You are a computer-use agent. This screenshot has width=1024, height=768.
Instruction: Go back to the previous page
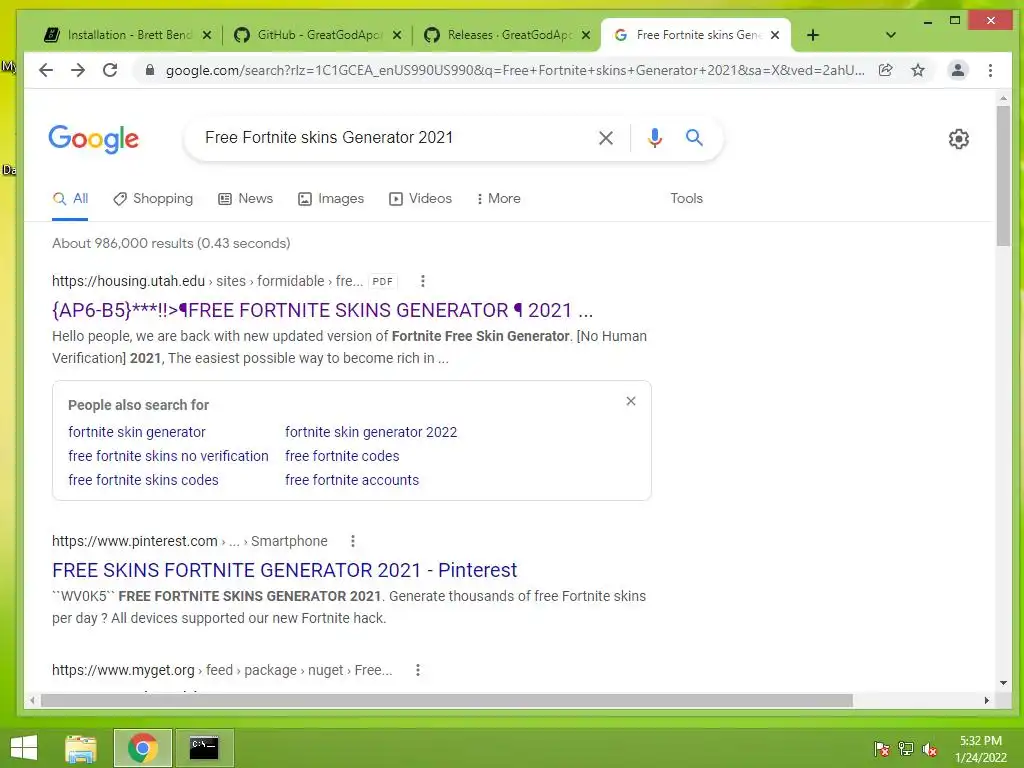pyautogui.click(x=46, y=70)
